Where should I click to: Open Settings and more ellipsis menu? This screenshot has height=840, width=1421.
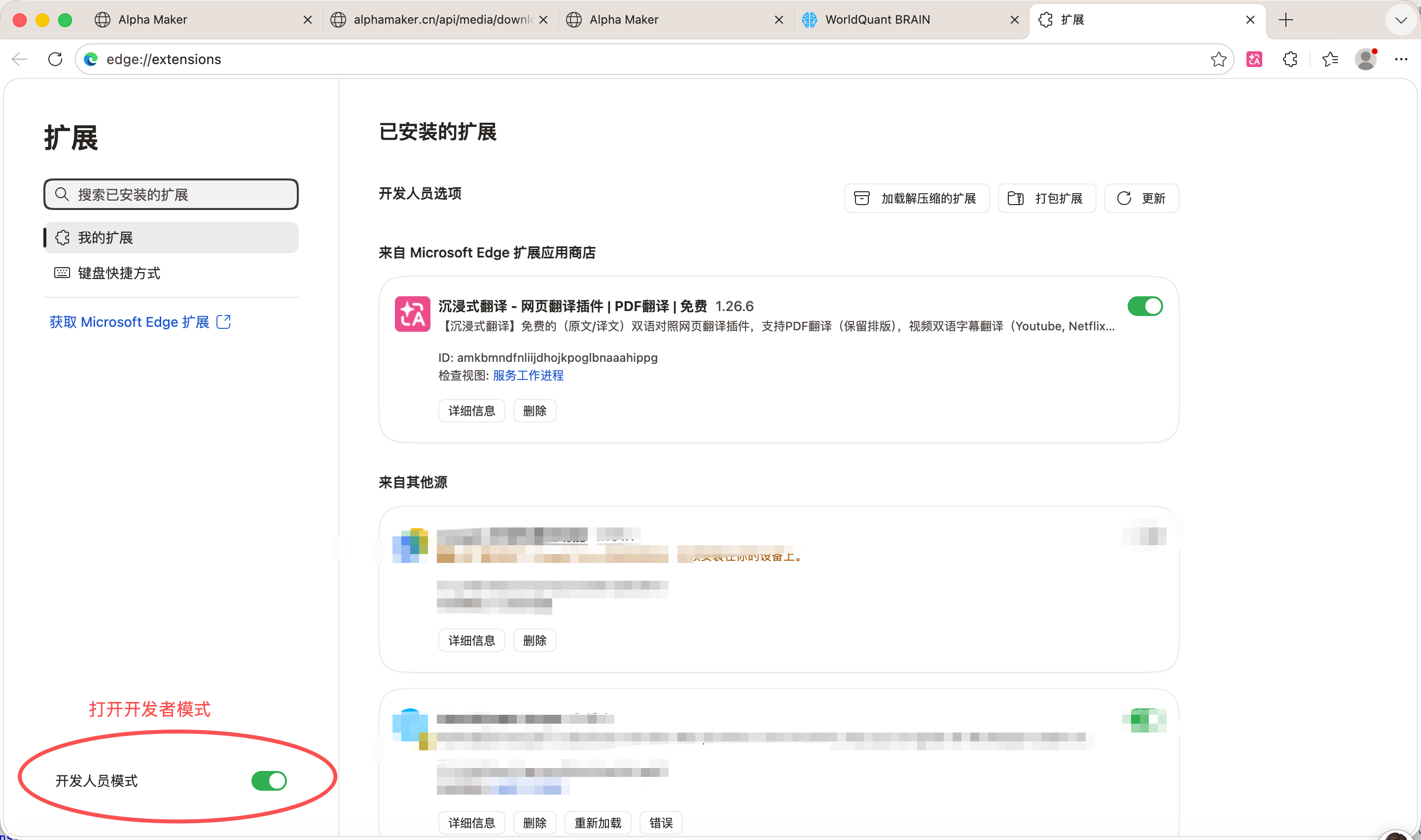[x=1401, y=59]
